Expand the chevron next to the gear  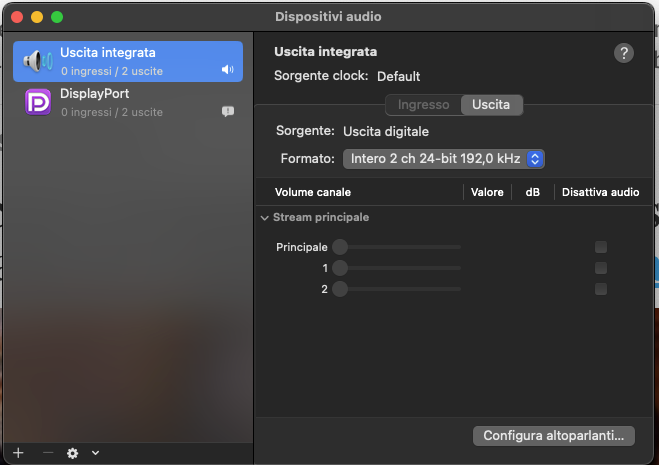click(x=95, y=453)
